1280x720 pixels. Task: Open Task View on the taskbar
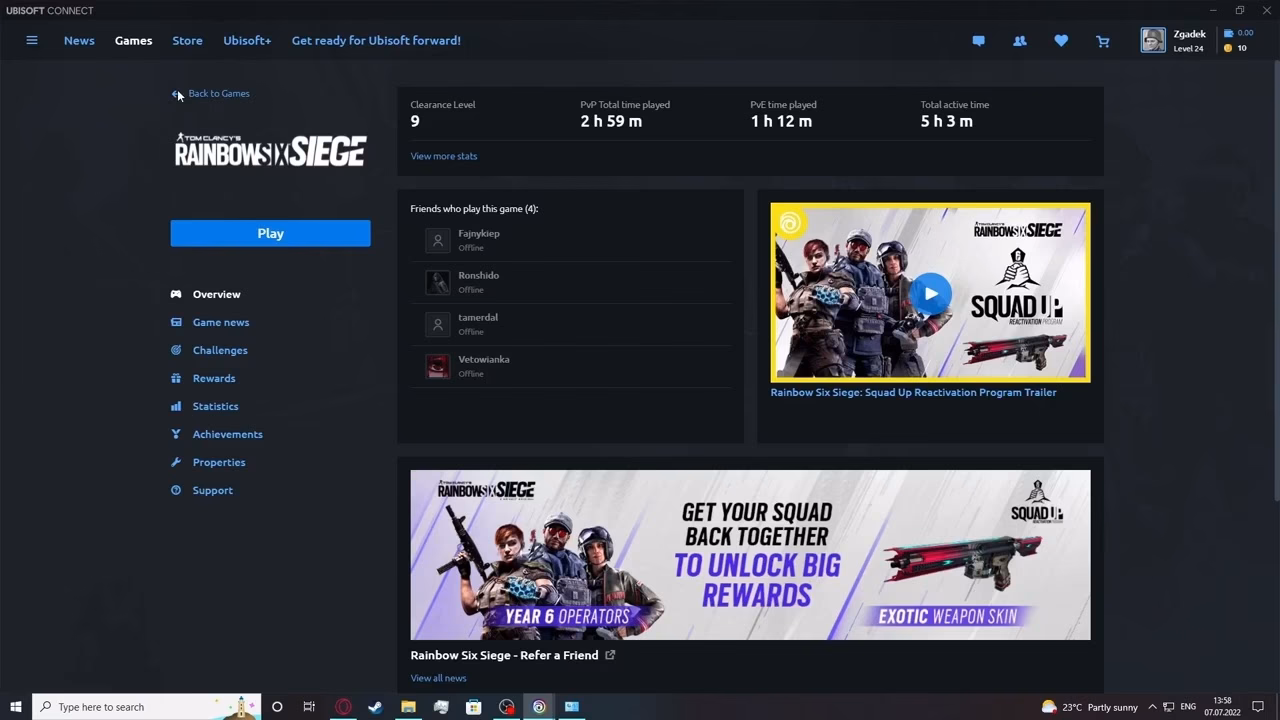click(309, 707)
